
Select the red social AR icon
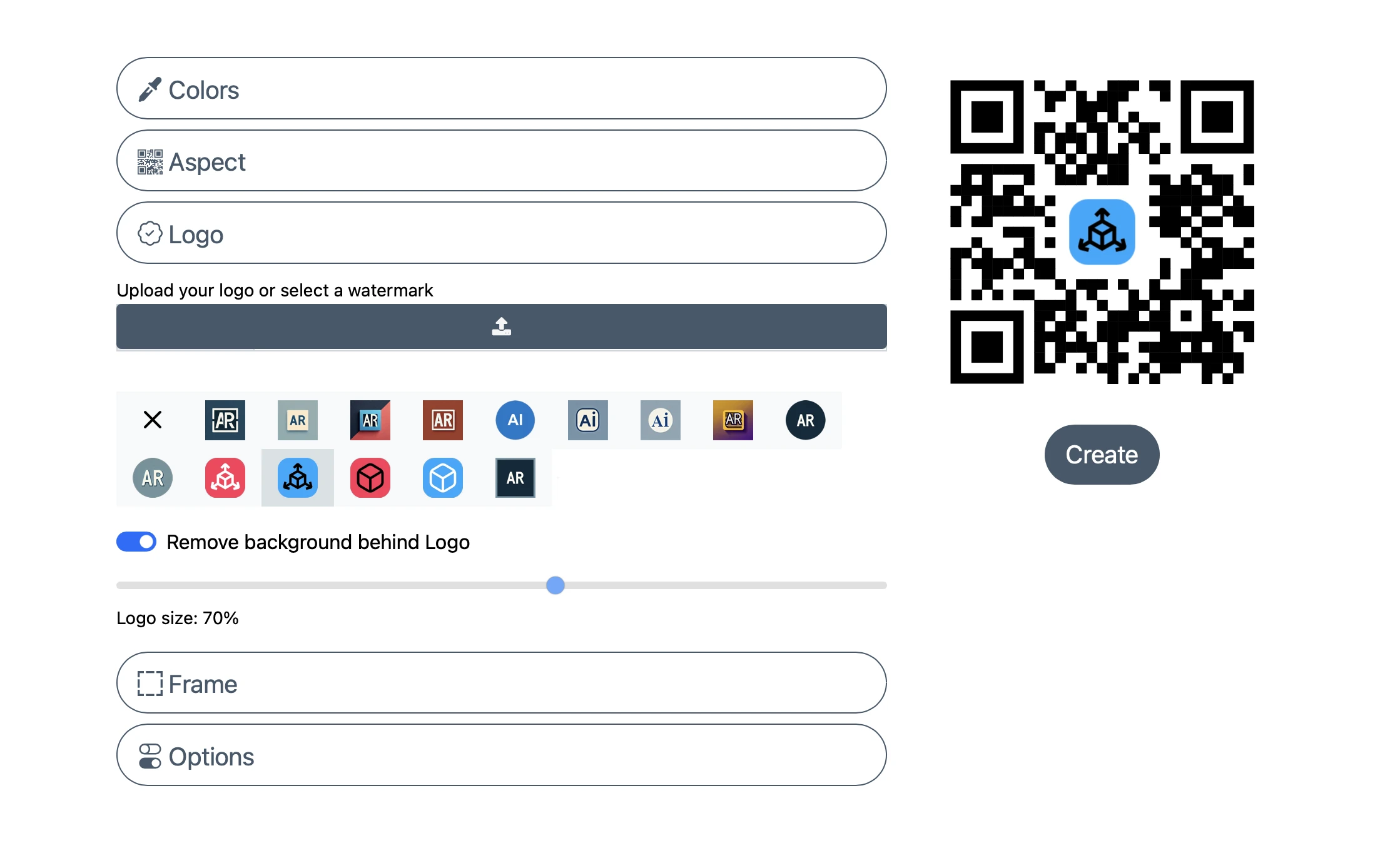tap(225, 478)
